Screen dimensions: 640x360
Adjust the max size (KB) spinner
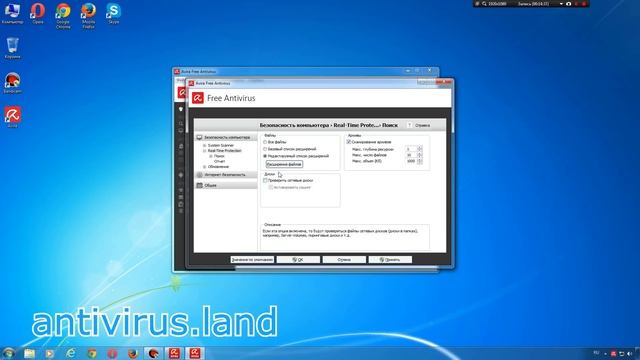420,161
